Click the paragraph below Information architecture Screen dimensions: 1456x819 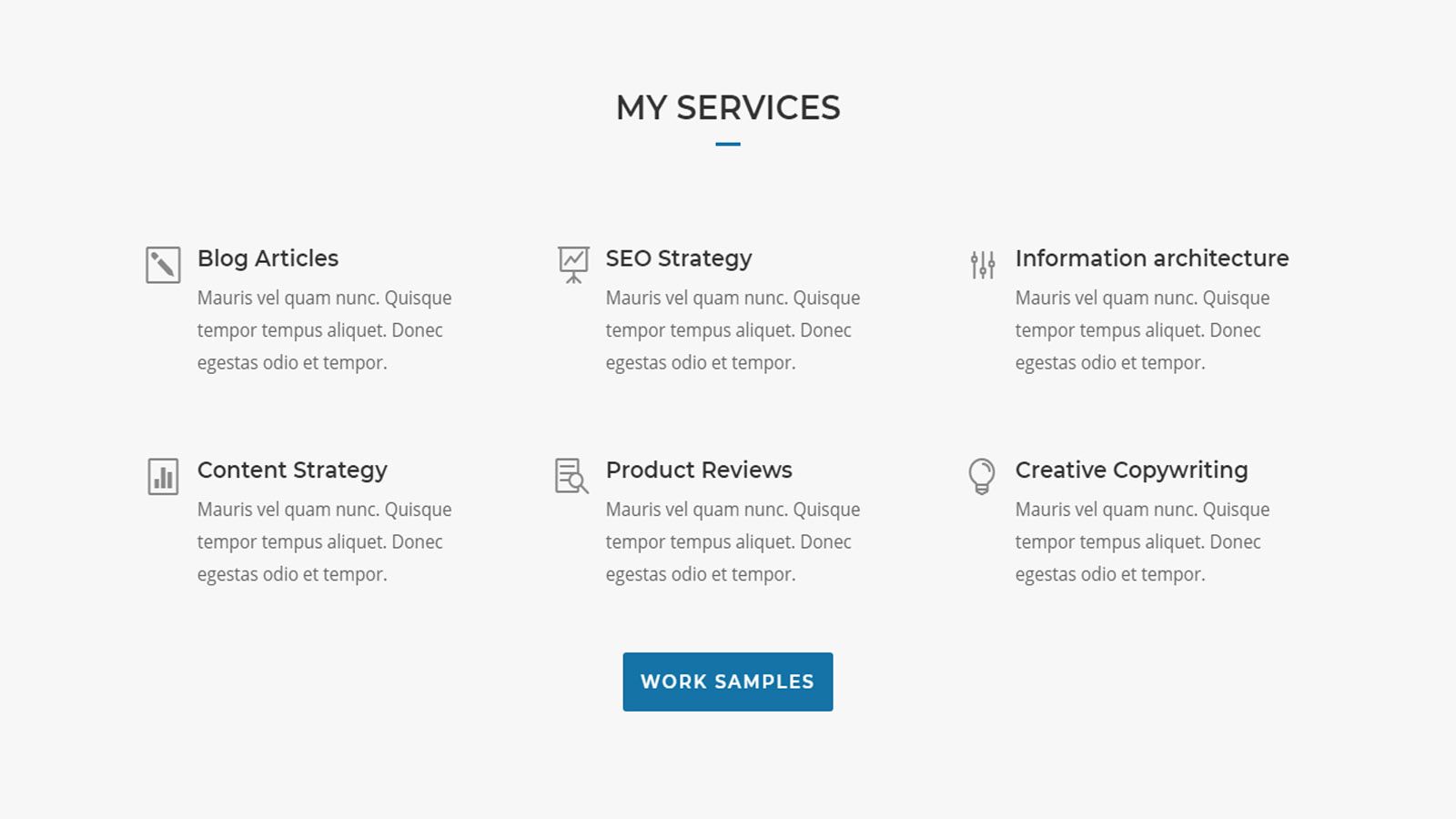point(1142,330)
